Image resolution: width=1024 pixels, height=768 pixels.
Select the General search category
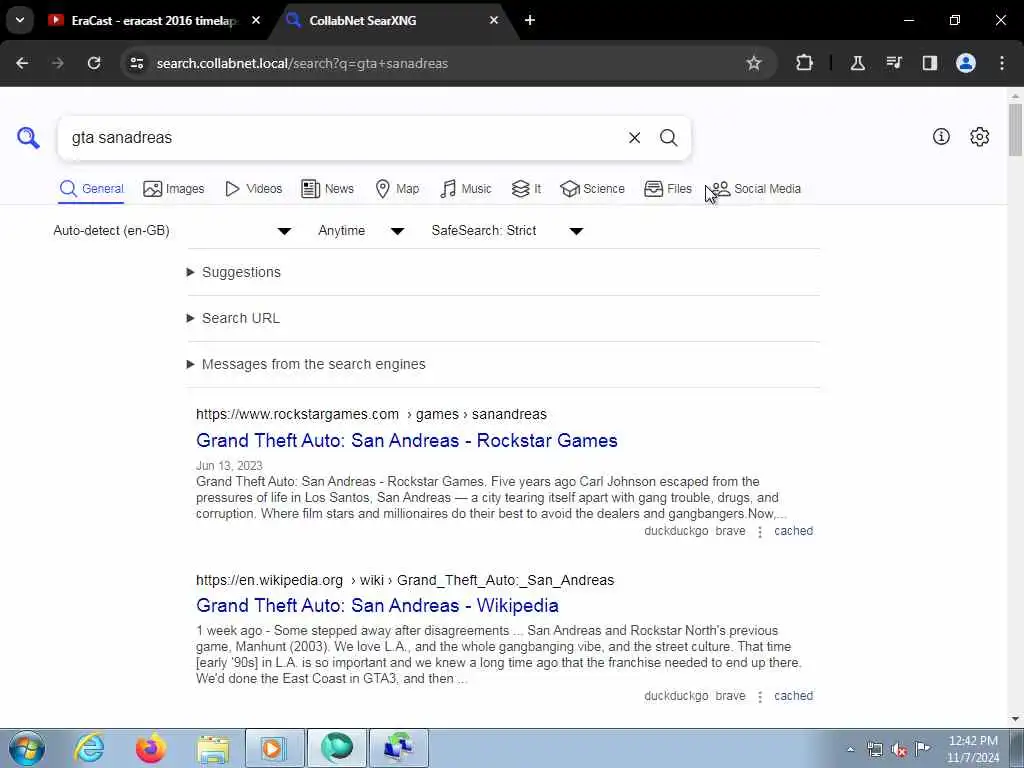tap(91, 189)
